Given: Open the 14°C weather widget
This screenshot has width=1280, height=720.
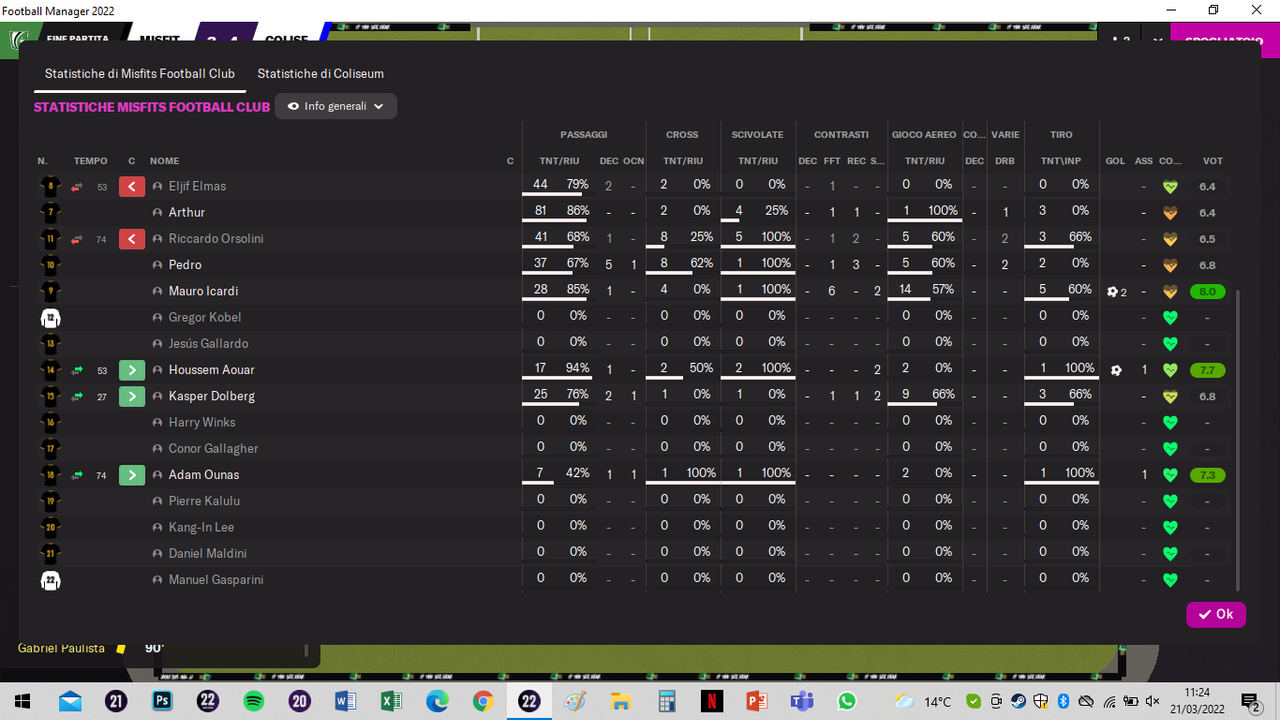Looking at the screenshot, I should (x=924, y=701).
